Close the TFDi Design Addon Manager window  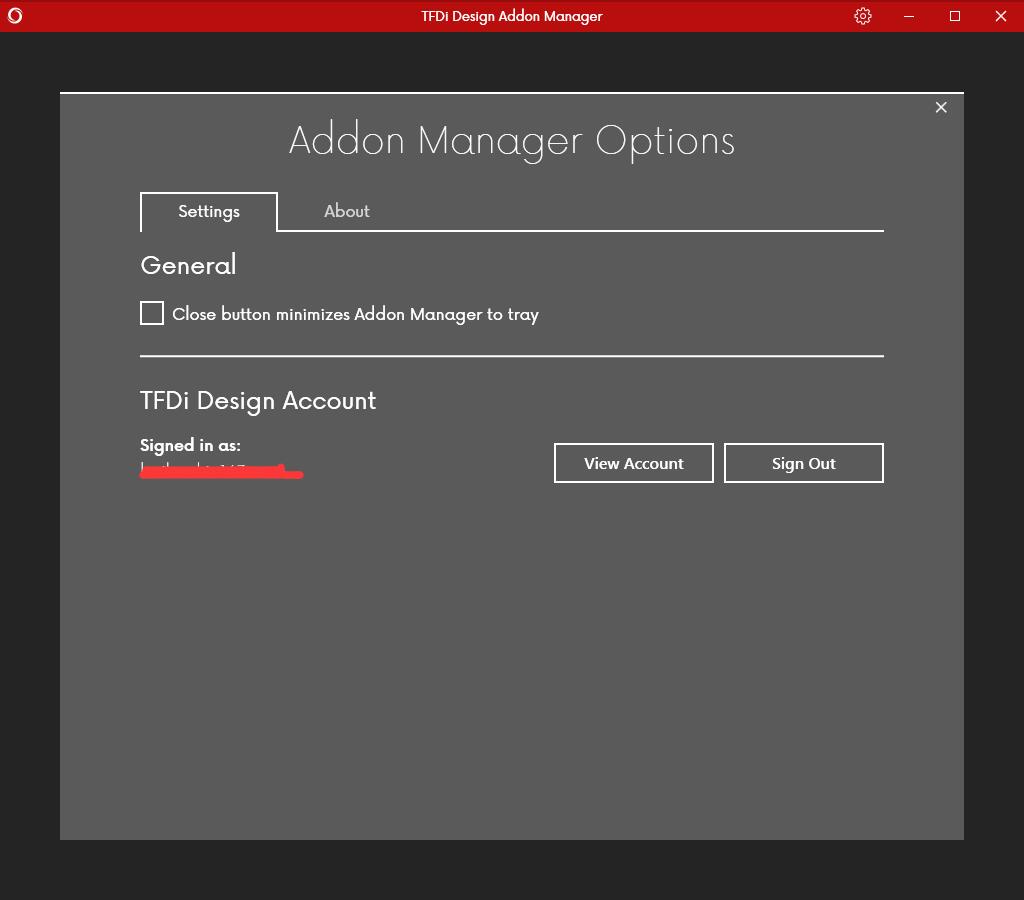(1001, 16)
